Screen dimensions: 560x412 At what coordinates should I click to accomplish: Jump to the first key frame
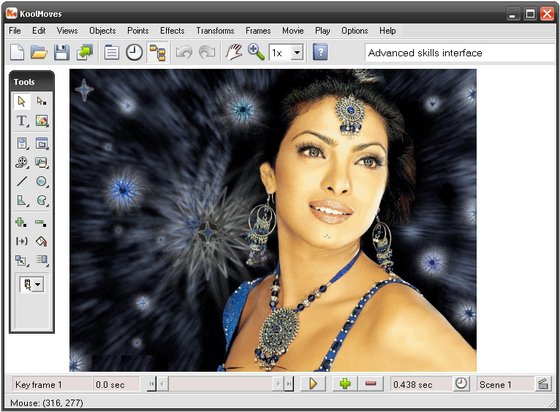152,384
